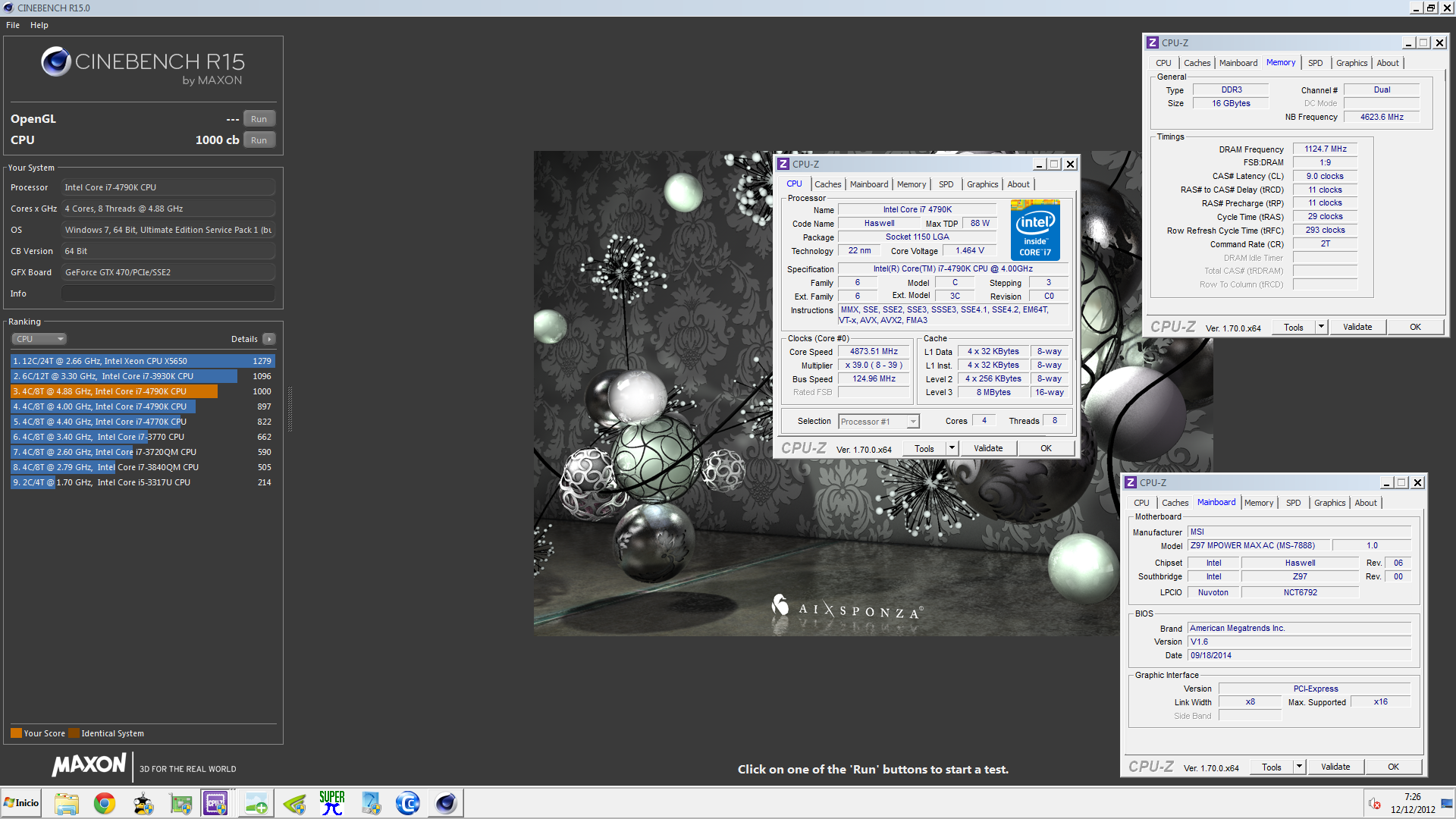The image size is (1456, 819).
Task: Open Graphics tab in center CPU-Z window
Action: click(x=982, y=184)
